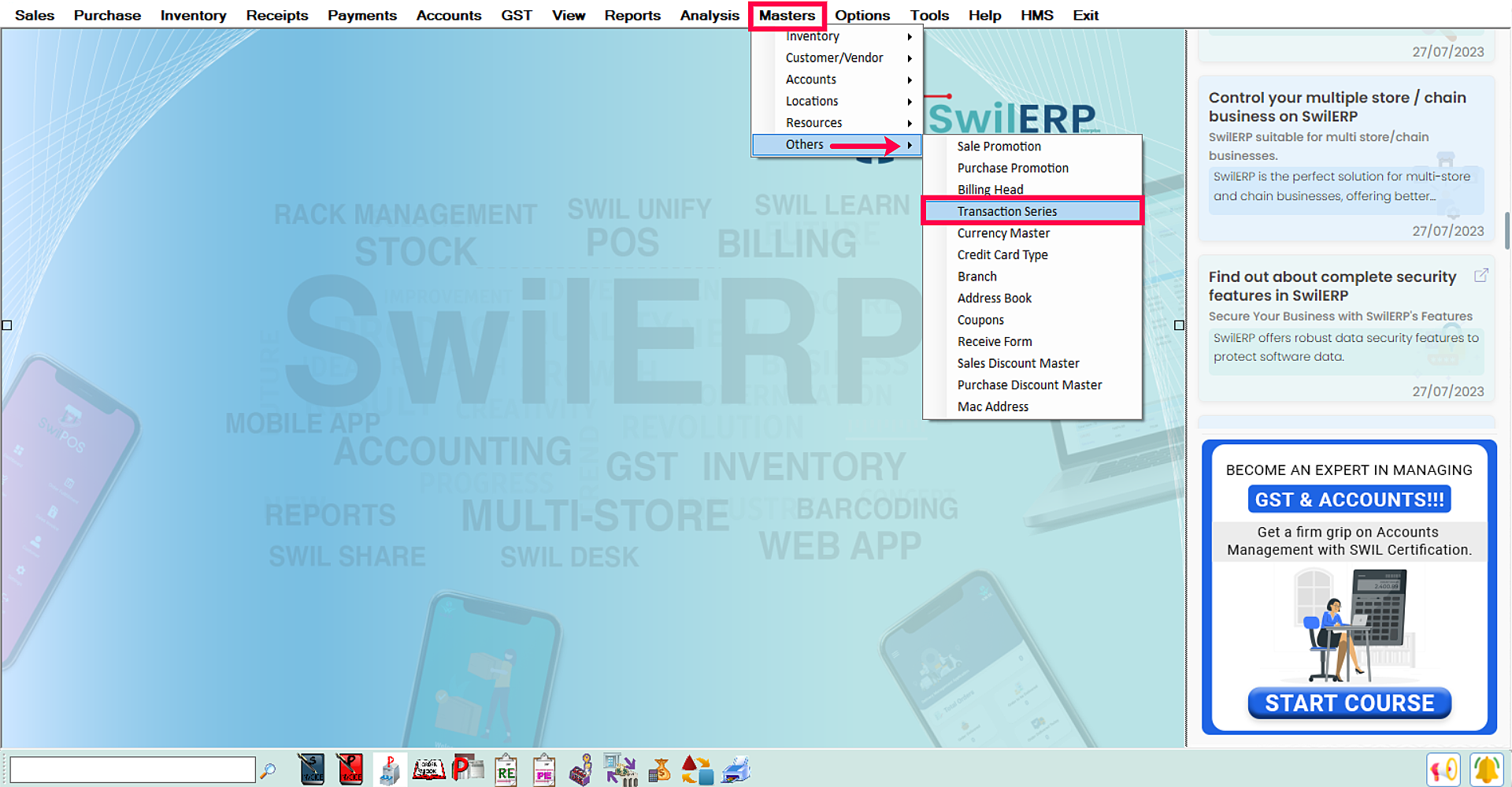The height and width of the screenshot is (787, 1512).
Task: Click the money bag calculator icon
Action: [659, 770]
